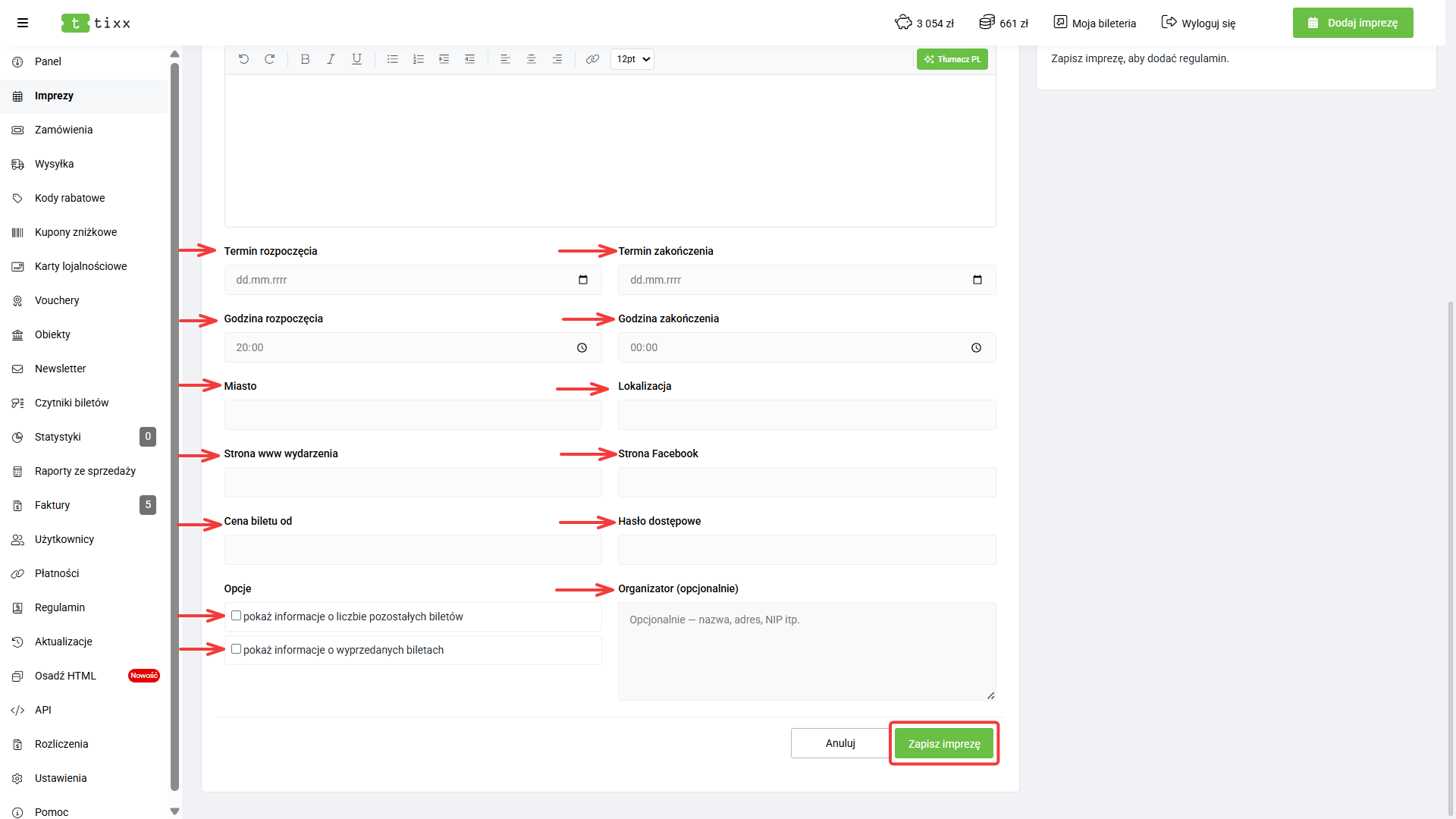The width and height of the screenshot is (1456, 819).
Task: Open Aktualizacje section
Action: [83, 642]
